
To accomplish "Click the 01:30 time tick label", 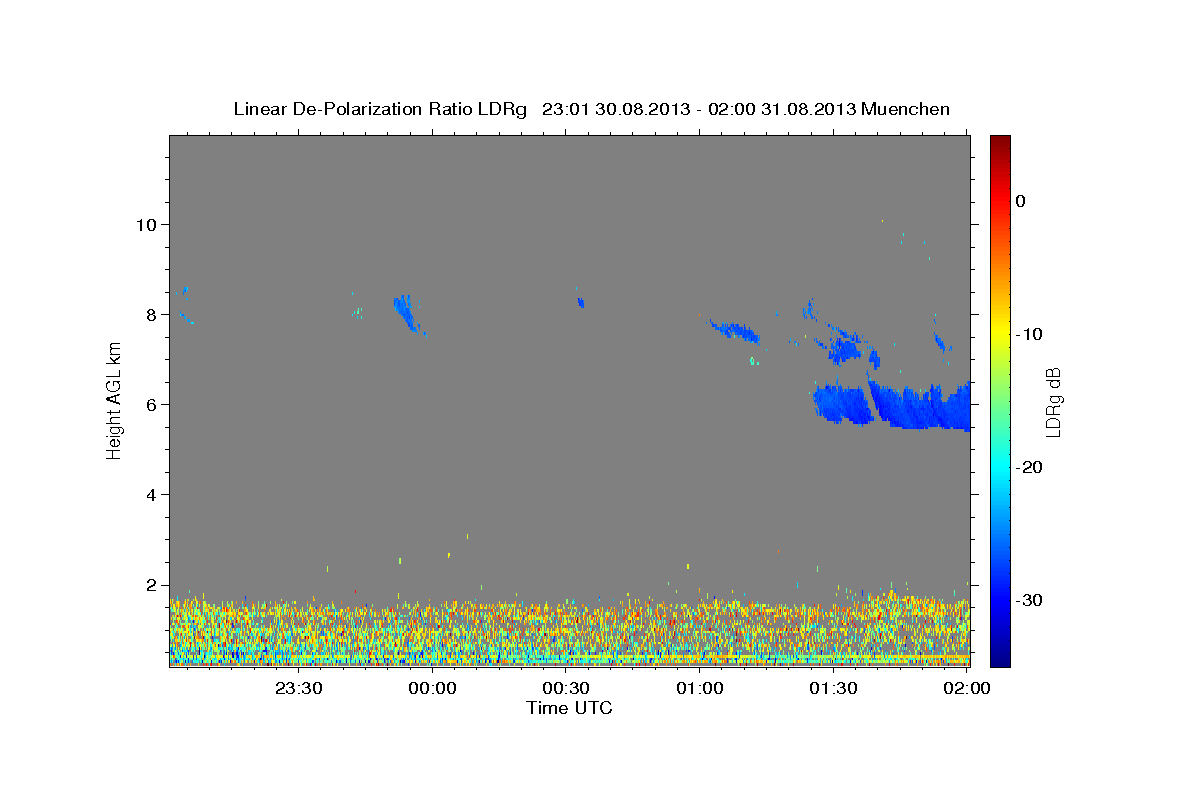I will click(x=833, y=688).
